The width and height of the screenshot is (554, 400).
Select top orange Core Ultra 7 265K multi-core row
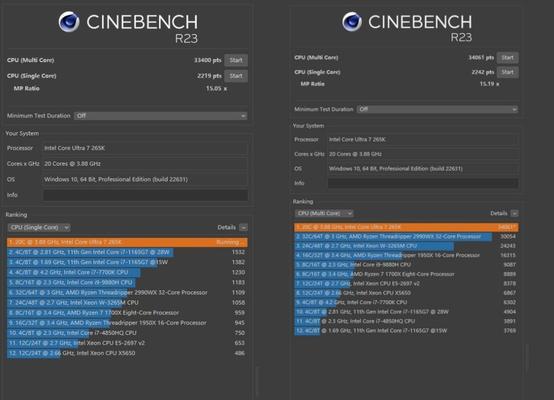(x=406, y=227)
